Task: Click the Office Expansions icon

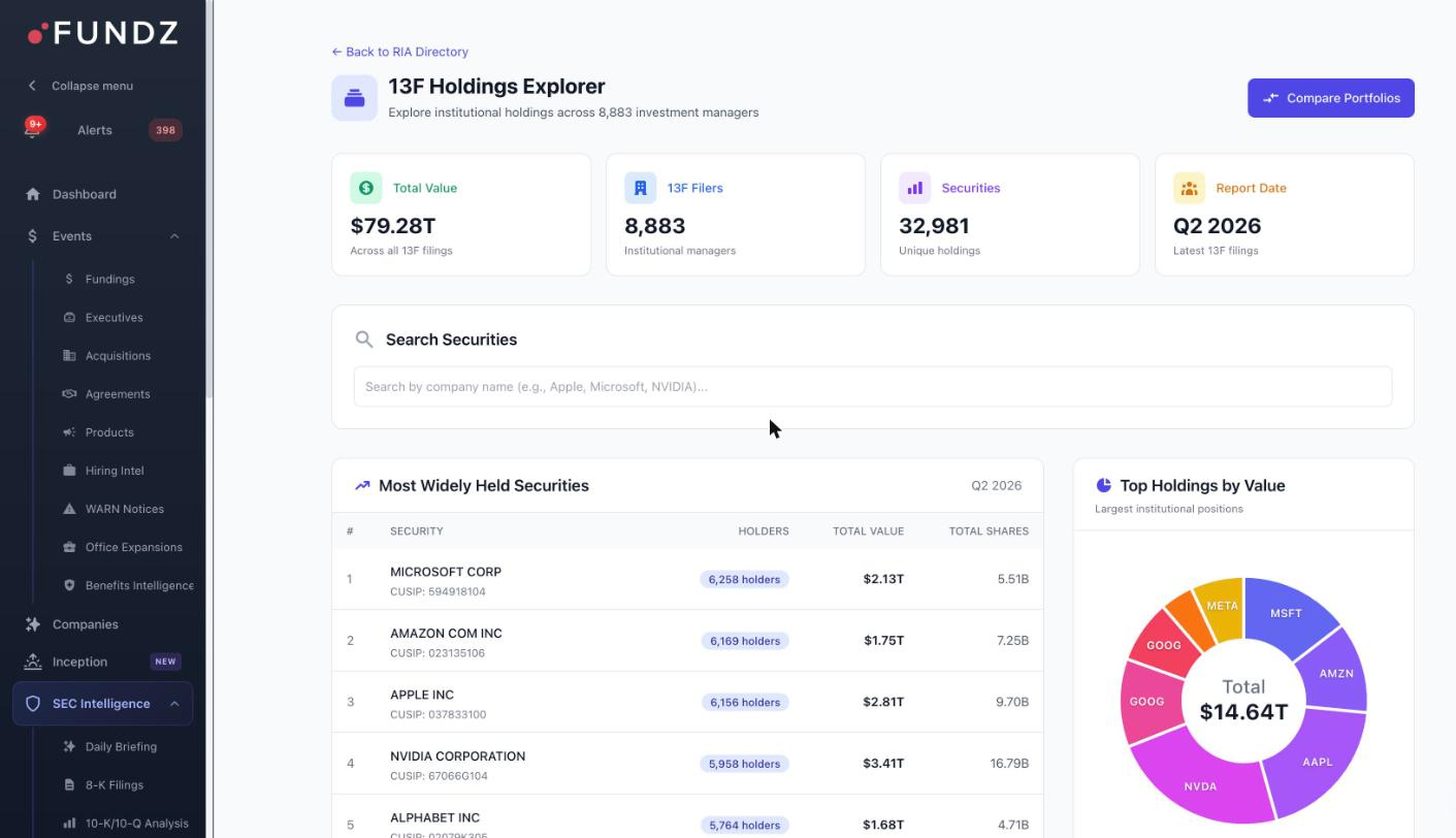Action: (69, 547)
